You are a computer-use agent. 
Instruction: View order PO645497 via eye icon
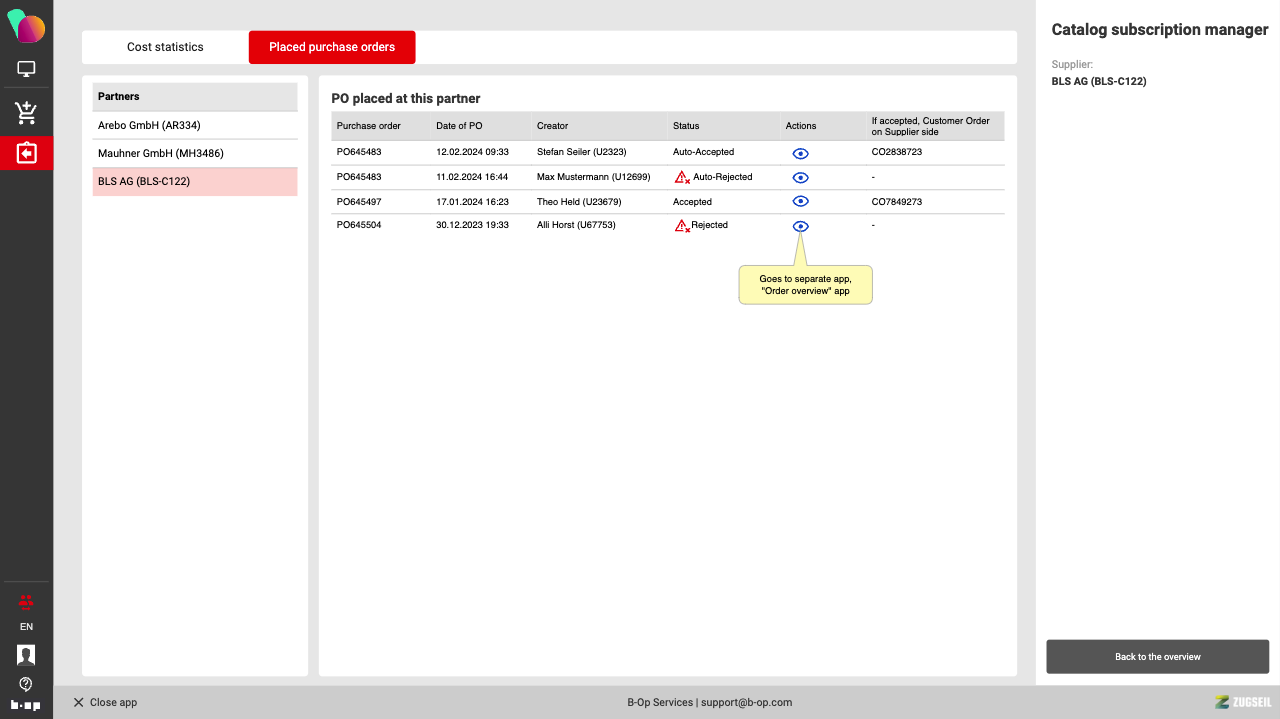pos(800,202)
